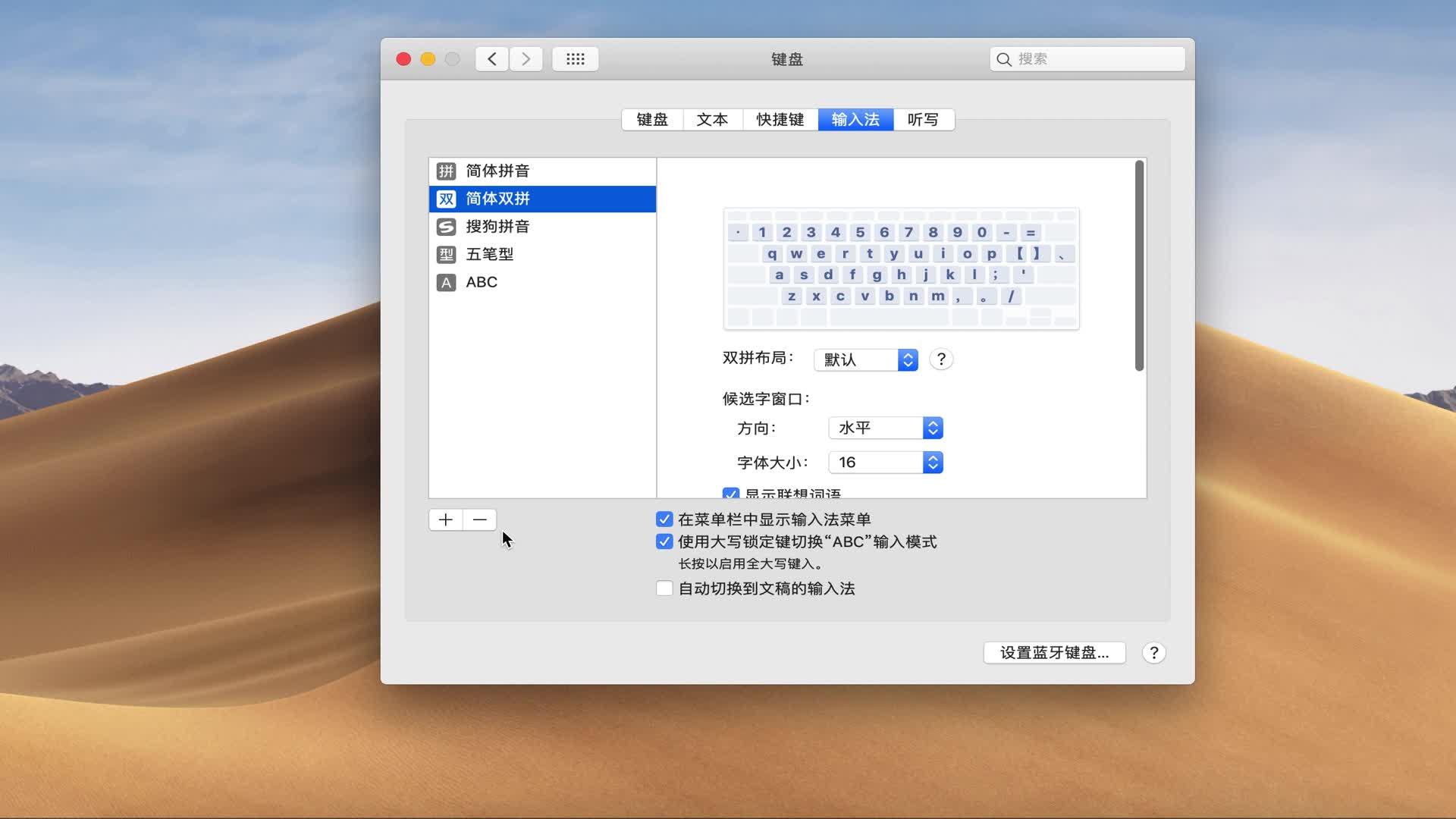This screenshot has height=819, width=1456.
Task: Click the ABC input source icon
Action: (446, 283)
